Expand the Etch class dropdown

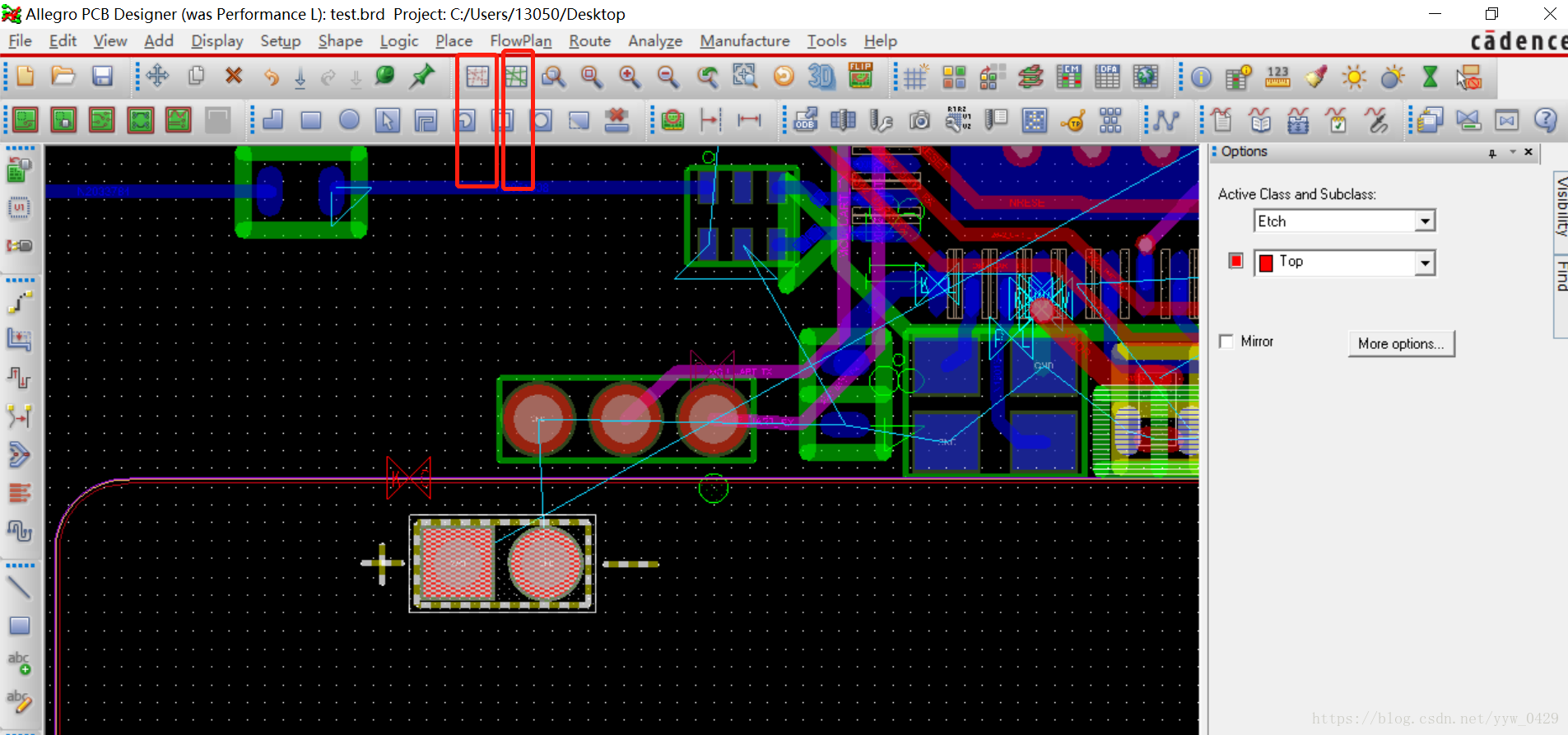tap(1425, 221)
